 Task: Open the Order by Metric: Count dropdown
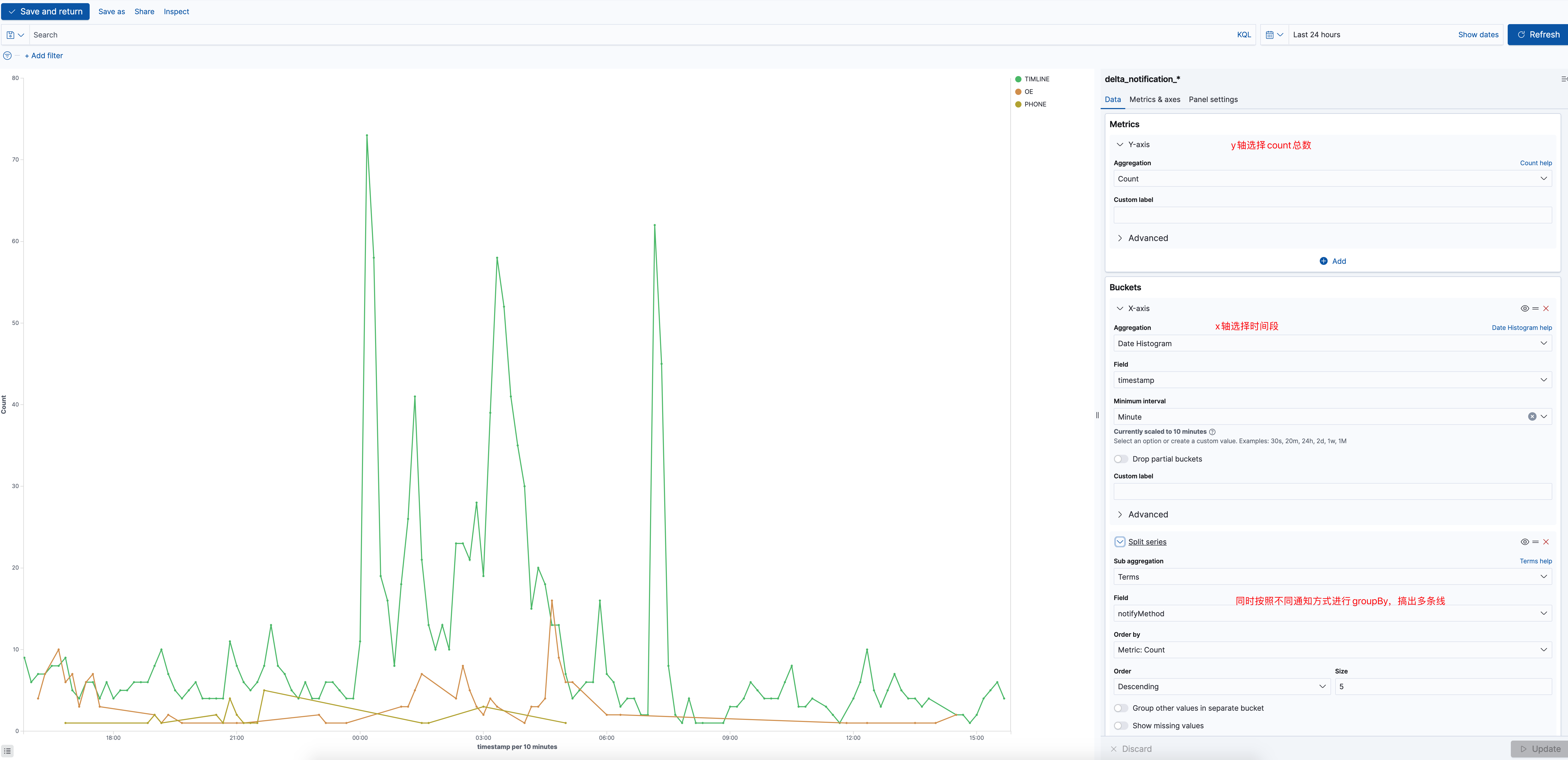click(x=1332, y=650)
